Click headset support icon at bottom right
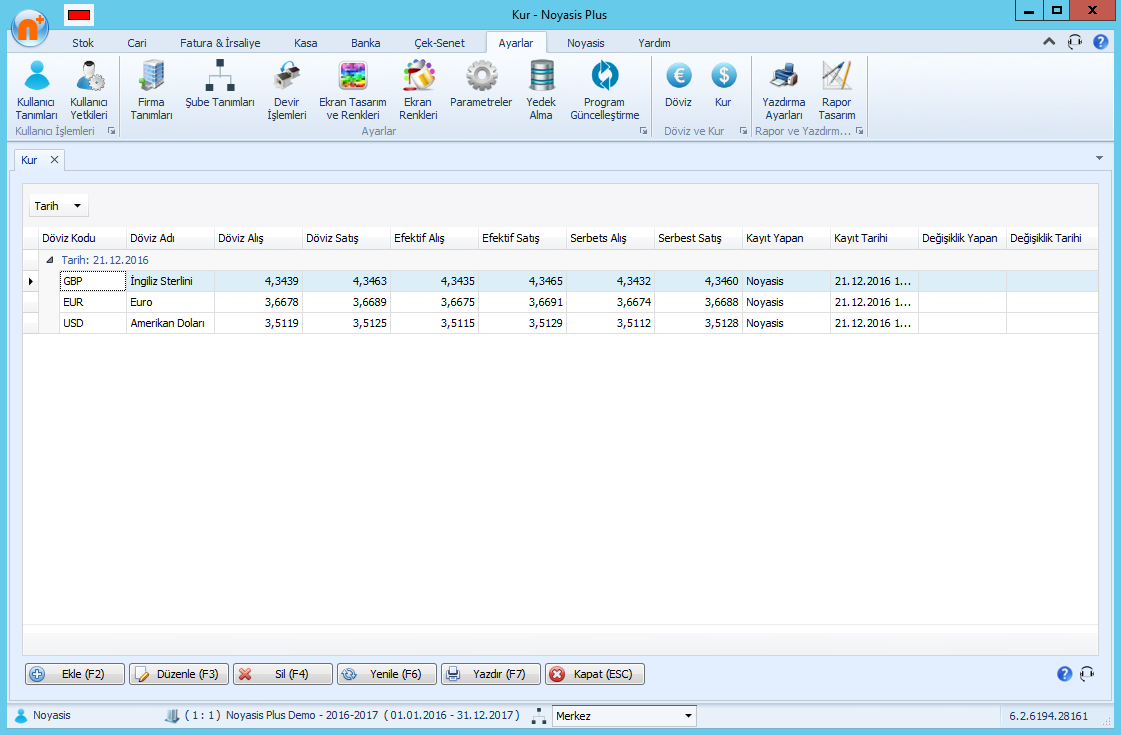This screenshot has width=1121, height=735. tap(1087, 674)
